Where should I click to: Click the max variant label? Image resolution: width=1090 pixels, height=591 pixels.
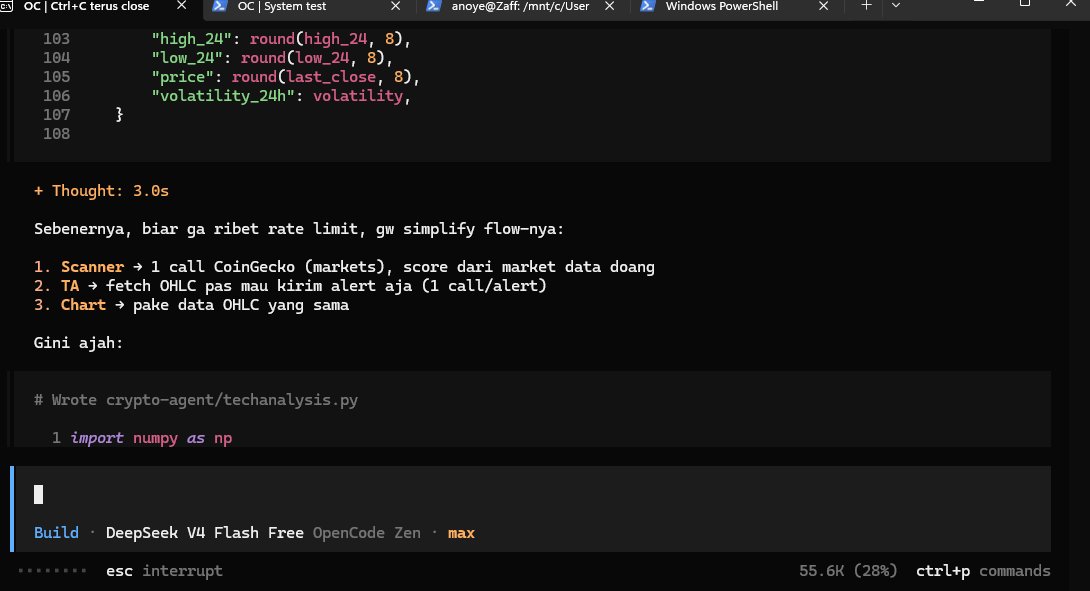click(x=461, y=533)
